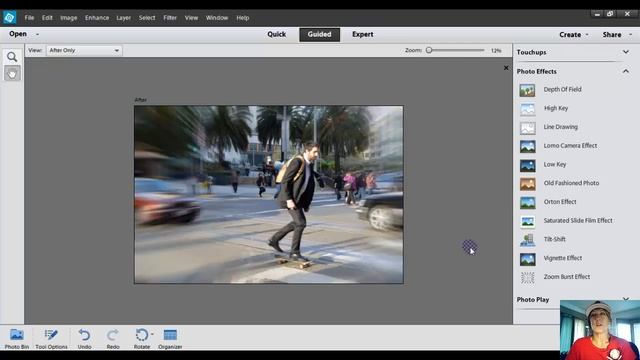Click the Photoshop Elements logo icon

(x=9, y=18)
